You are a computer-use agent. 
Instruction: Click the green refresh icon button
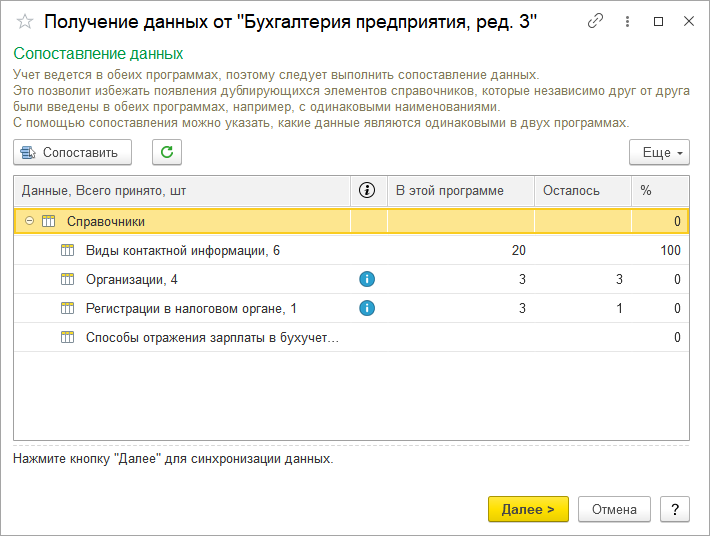[167, 152]
